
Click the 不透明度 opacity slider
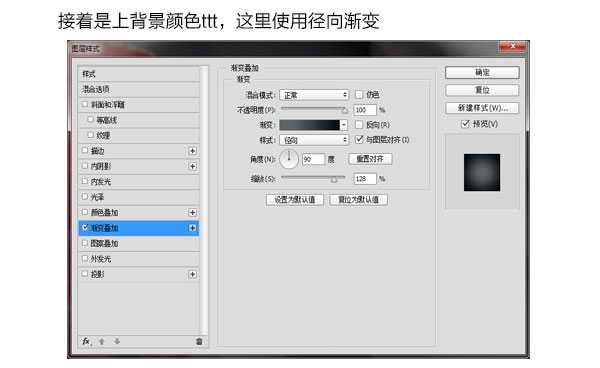314,109
